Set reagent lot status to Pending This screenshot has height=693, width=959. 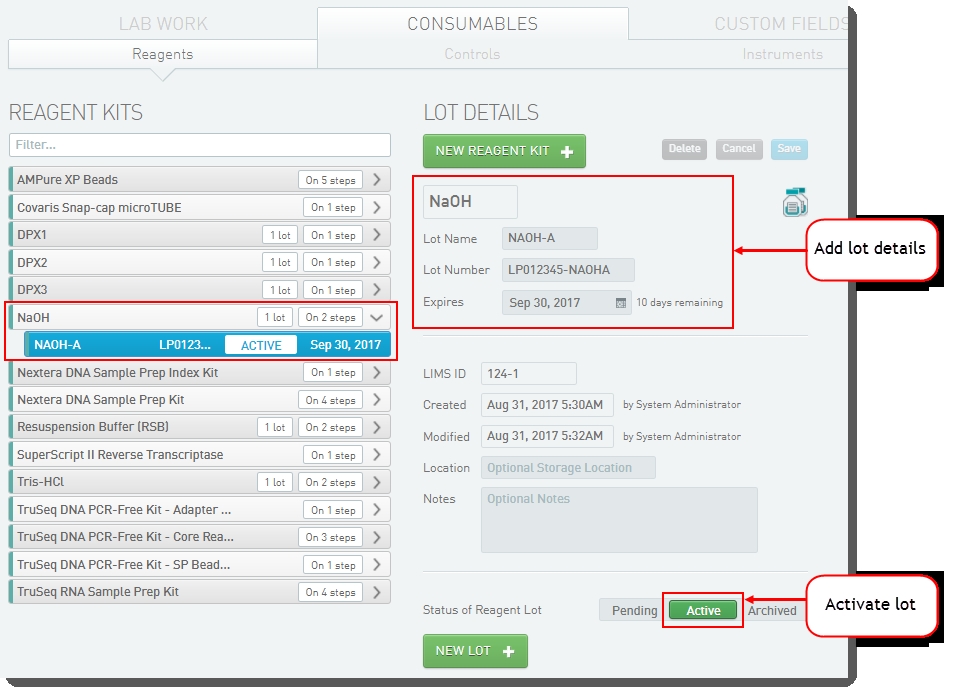point(634,610)
